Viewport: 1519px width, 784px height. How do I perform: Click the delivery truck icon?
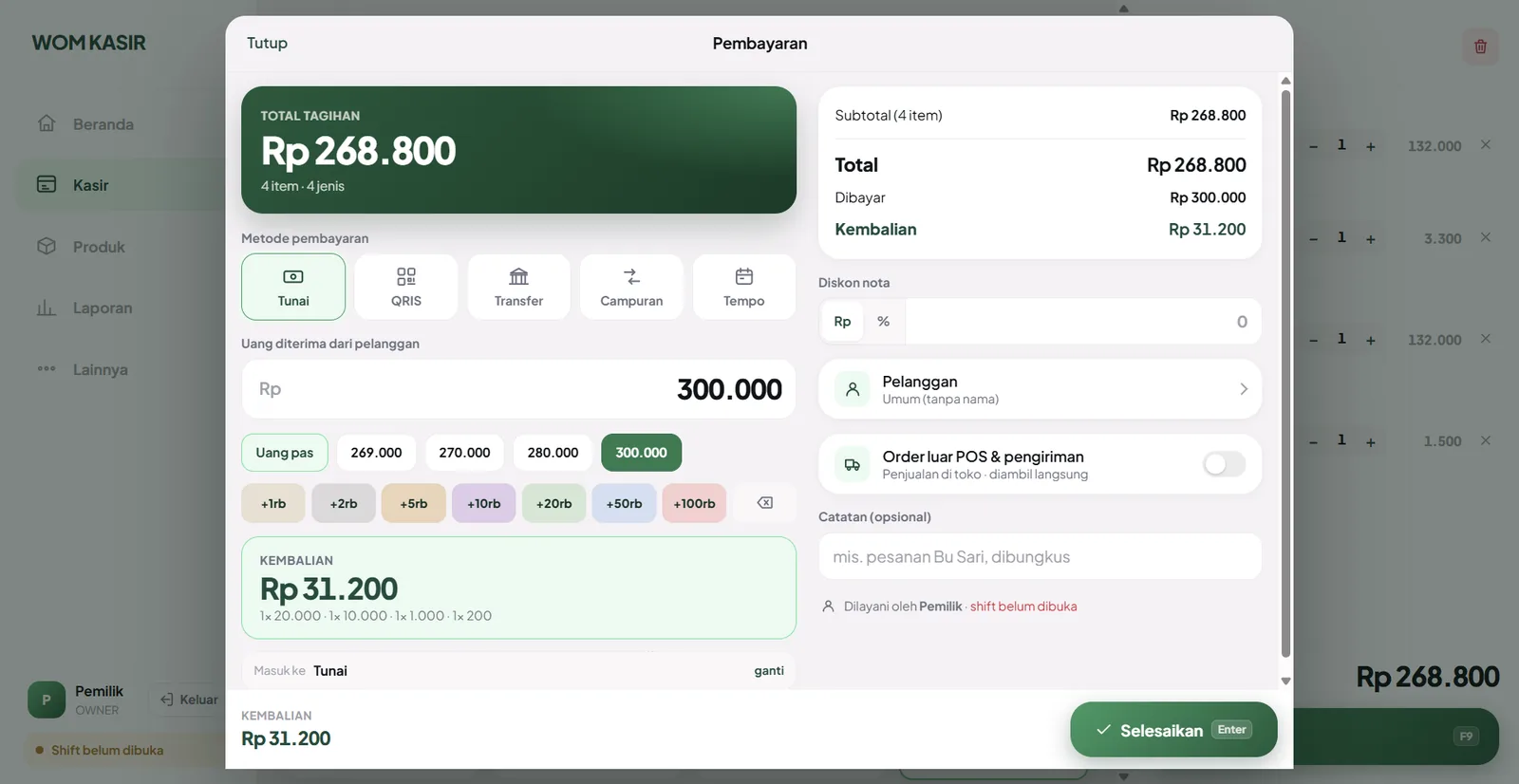853,464
